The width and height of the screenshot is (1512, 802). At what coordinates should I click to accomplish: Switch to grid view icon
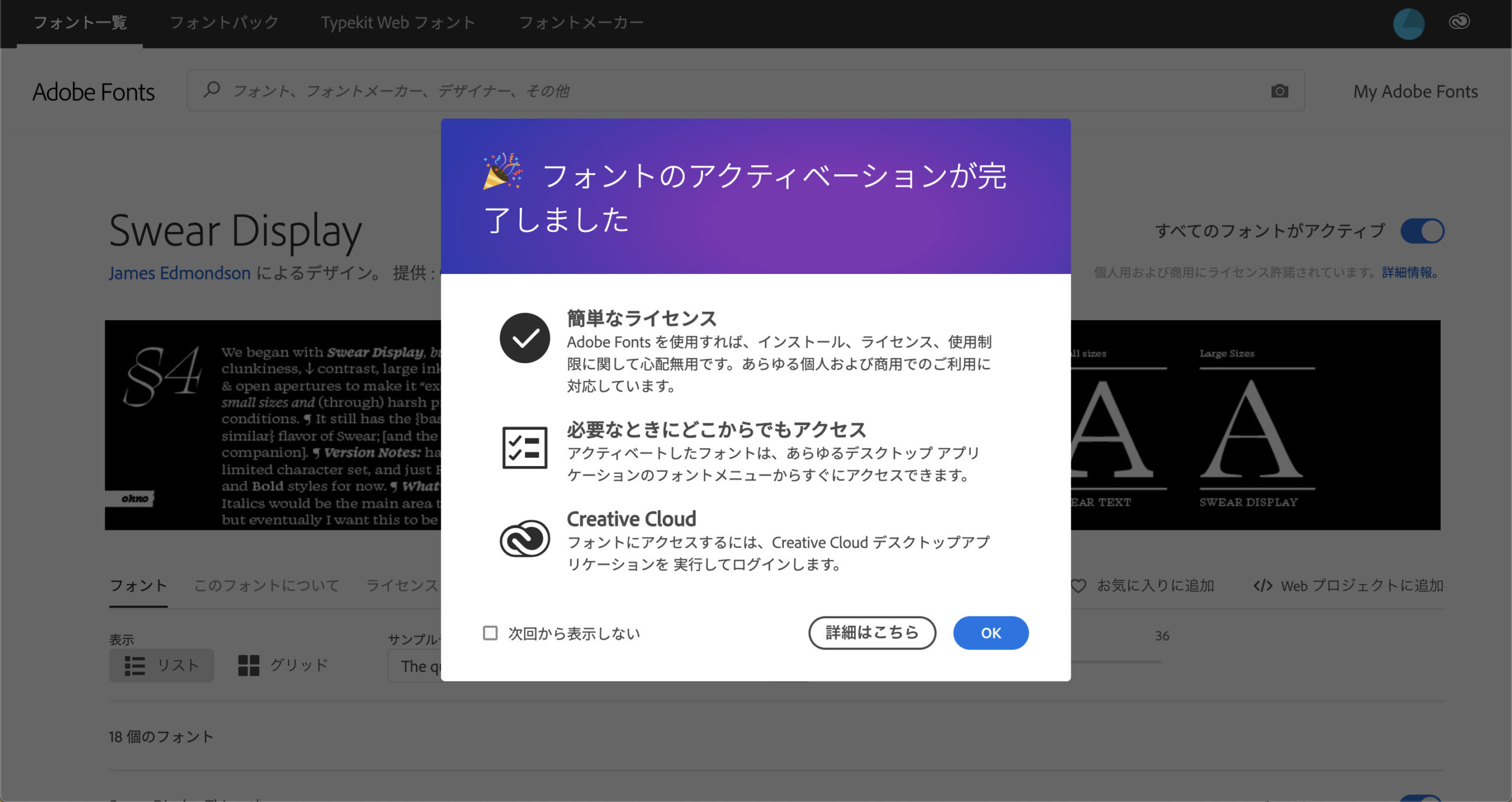249,666
